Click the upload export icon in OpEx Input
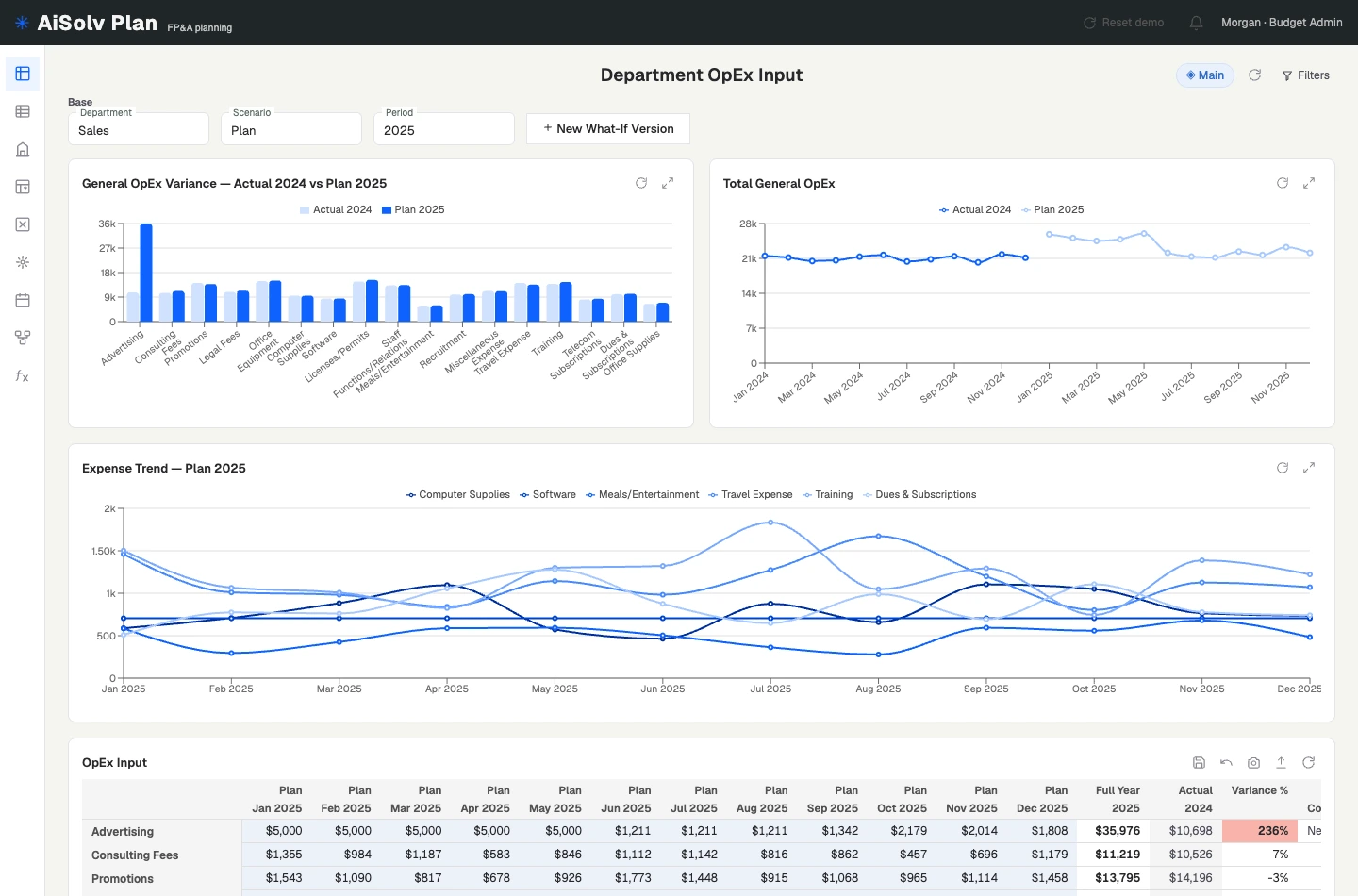This screenshot has width=1358, height=896. [1281, 762]
